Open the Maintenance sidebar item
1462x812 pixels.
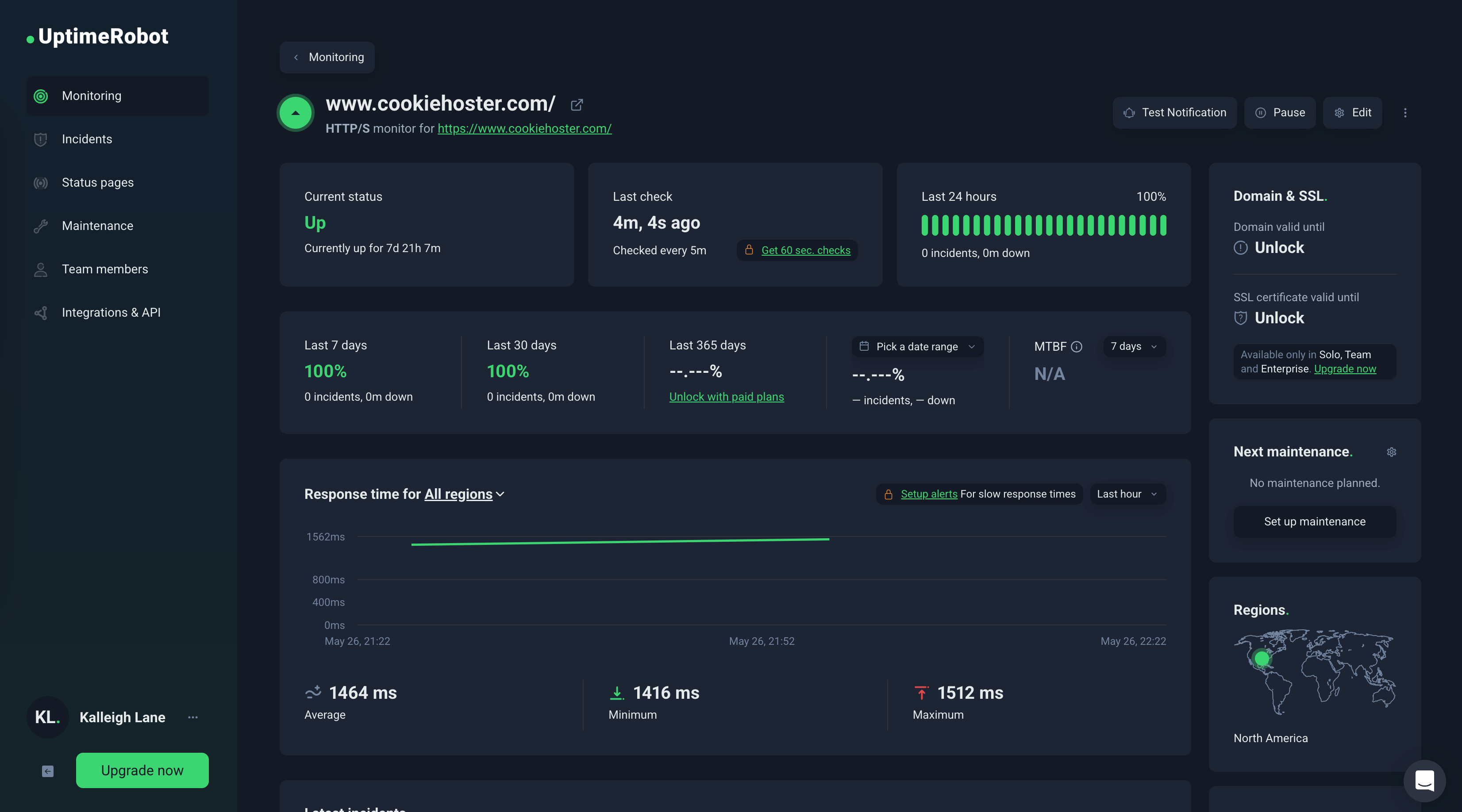point(118,226)
